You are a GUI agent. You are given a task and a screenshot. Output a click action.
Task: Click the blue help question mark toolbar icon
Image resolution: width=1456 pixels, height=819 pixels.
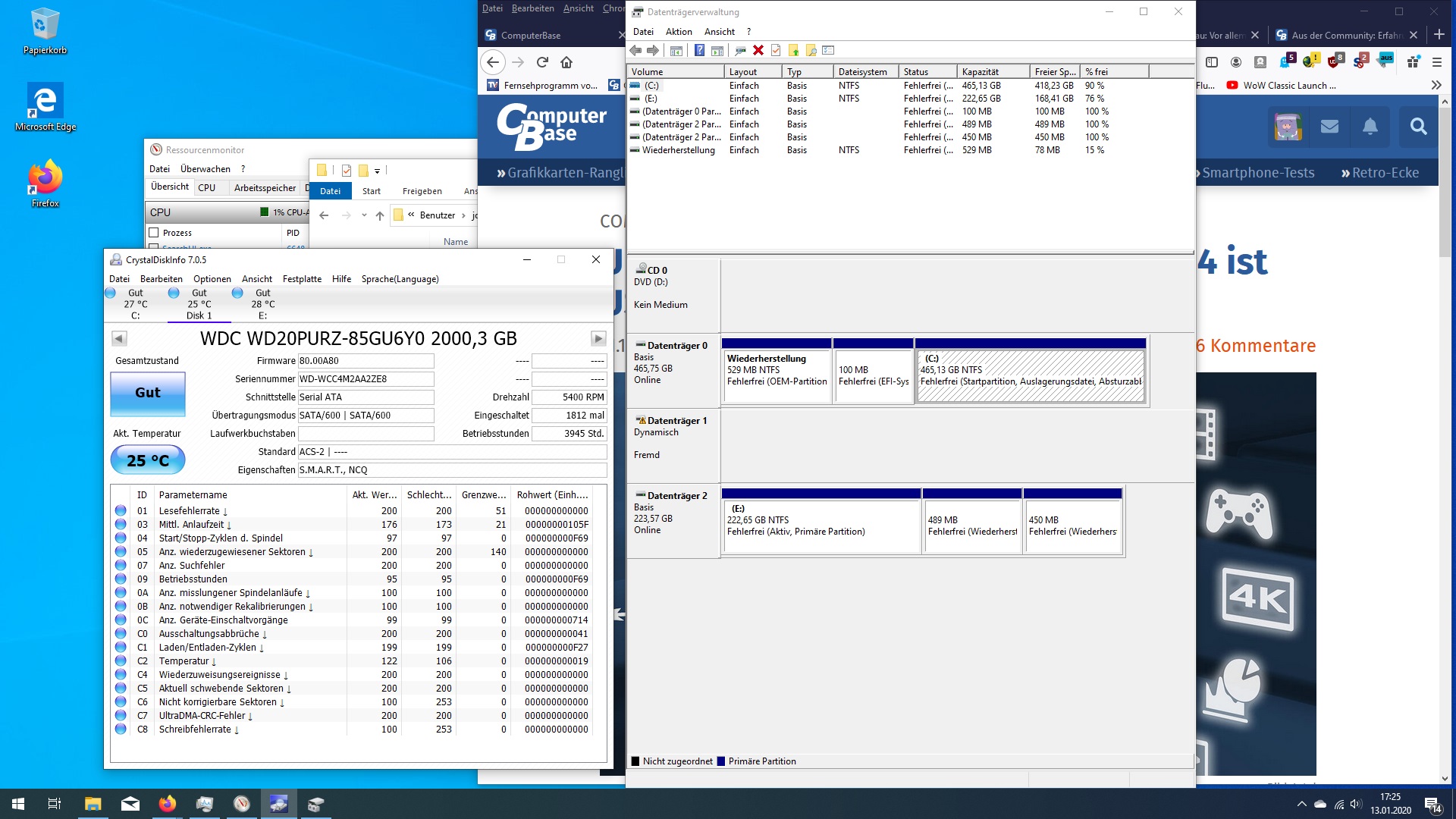pos(699,51)
